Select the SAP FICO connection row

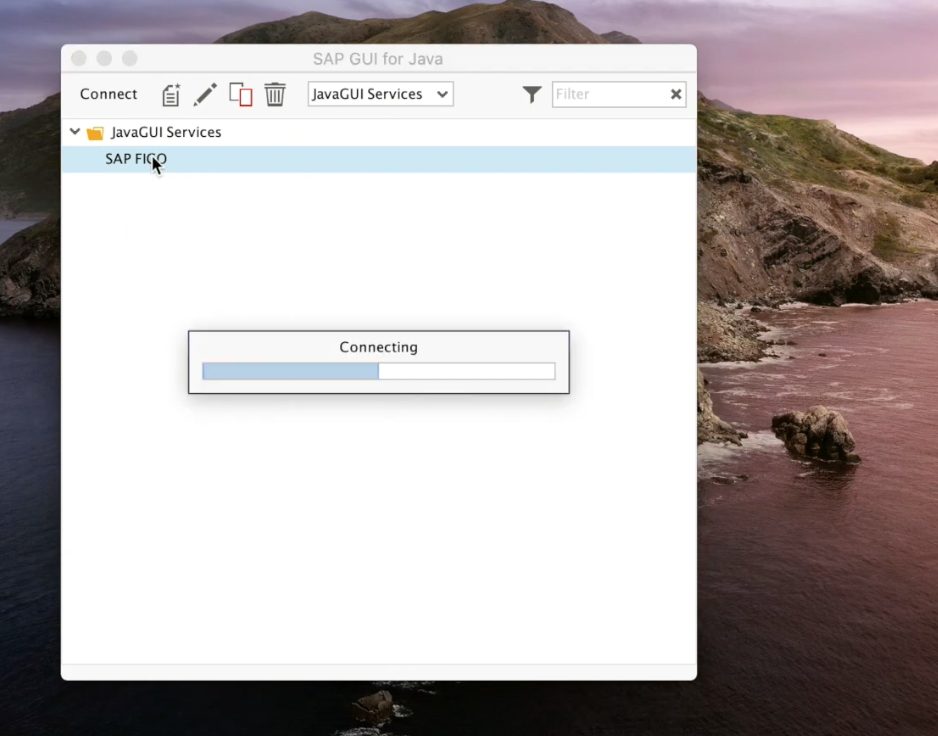coord(379,159)
